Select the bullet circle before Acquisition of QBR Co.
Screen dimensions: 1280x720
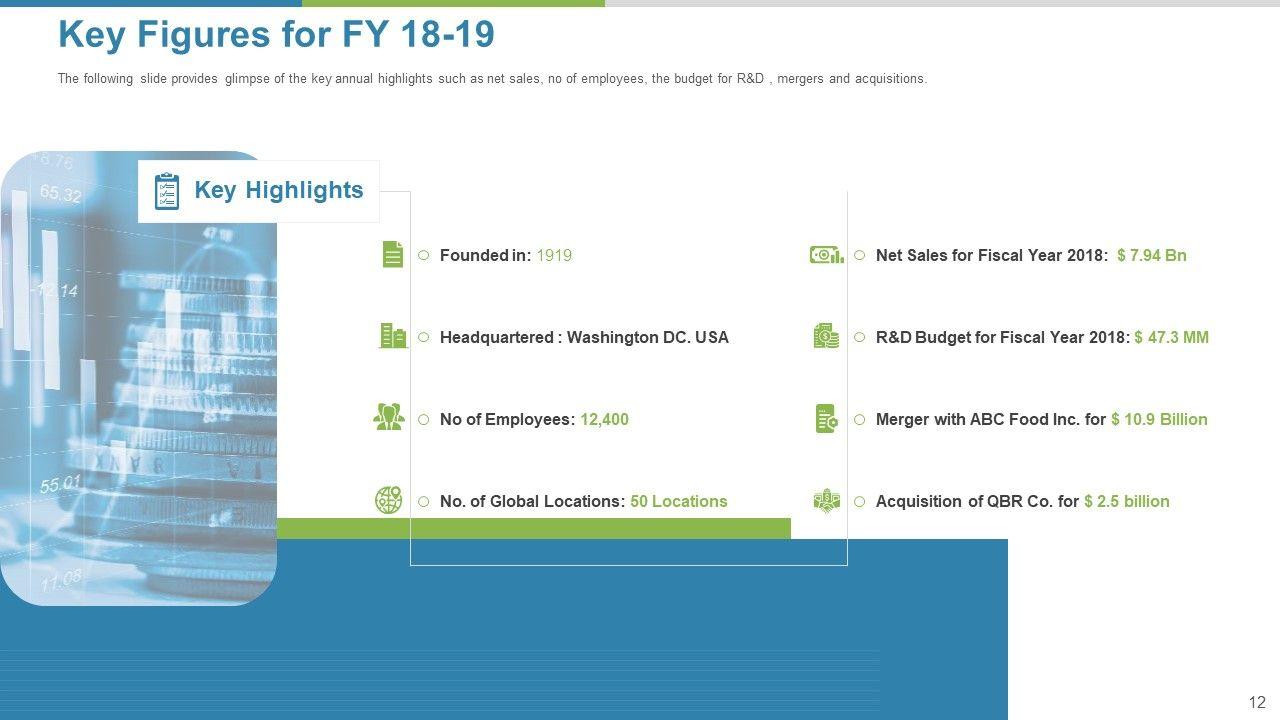coord(859,501)
